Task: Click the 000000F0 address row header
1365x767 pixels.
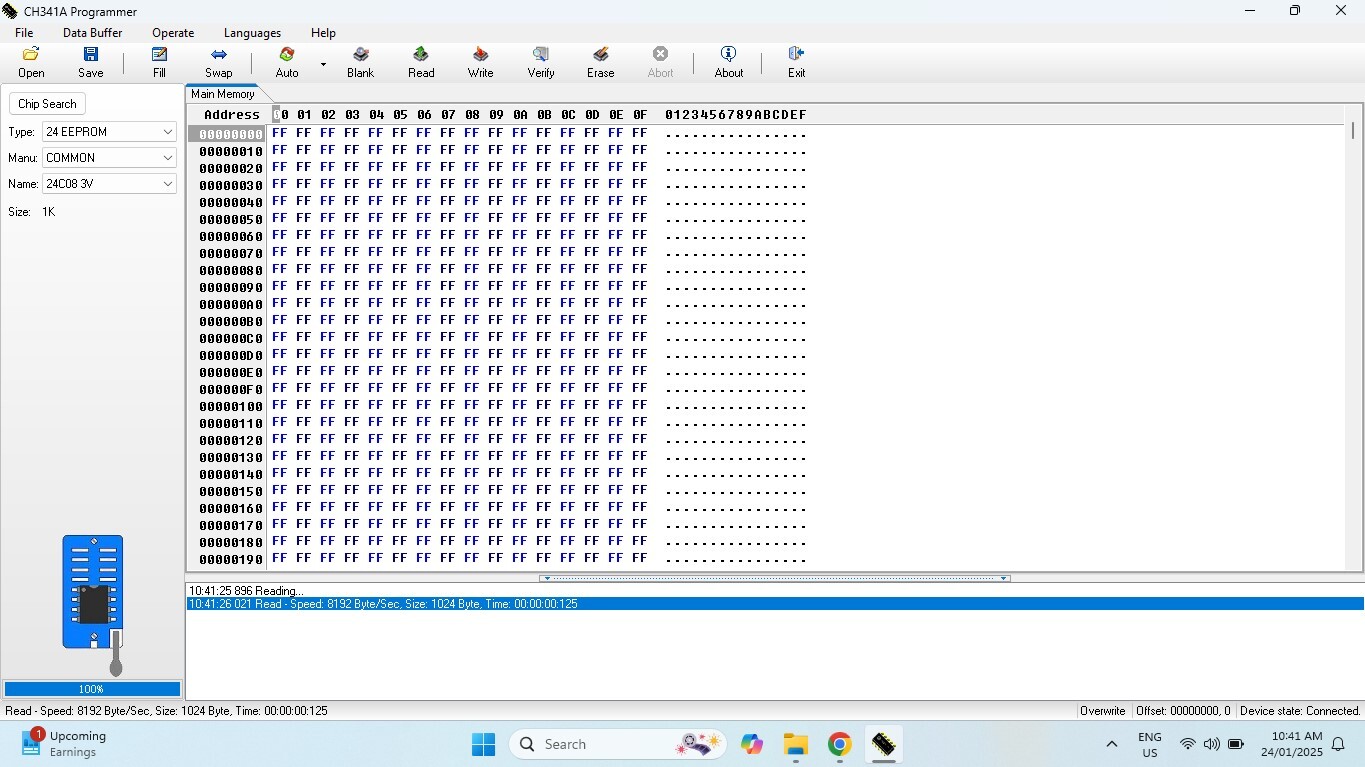Action: 230,389
